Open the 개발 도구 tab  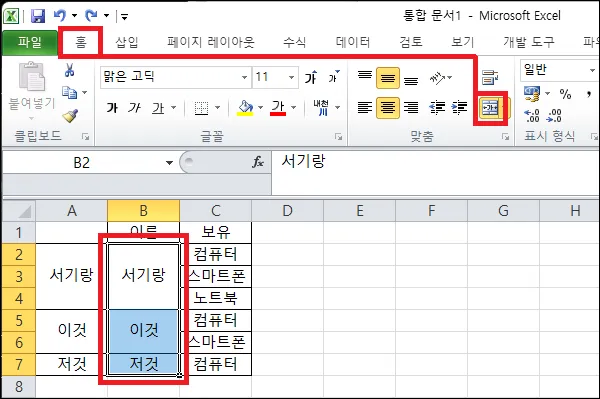tap(529, 42)
